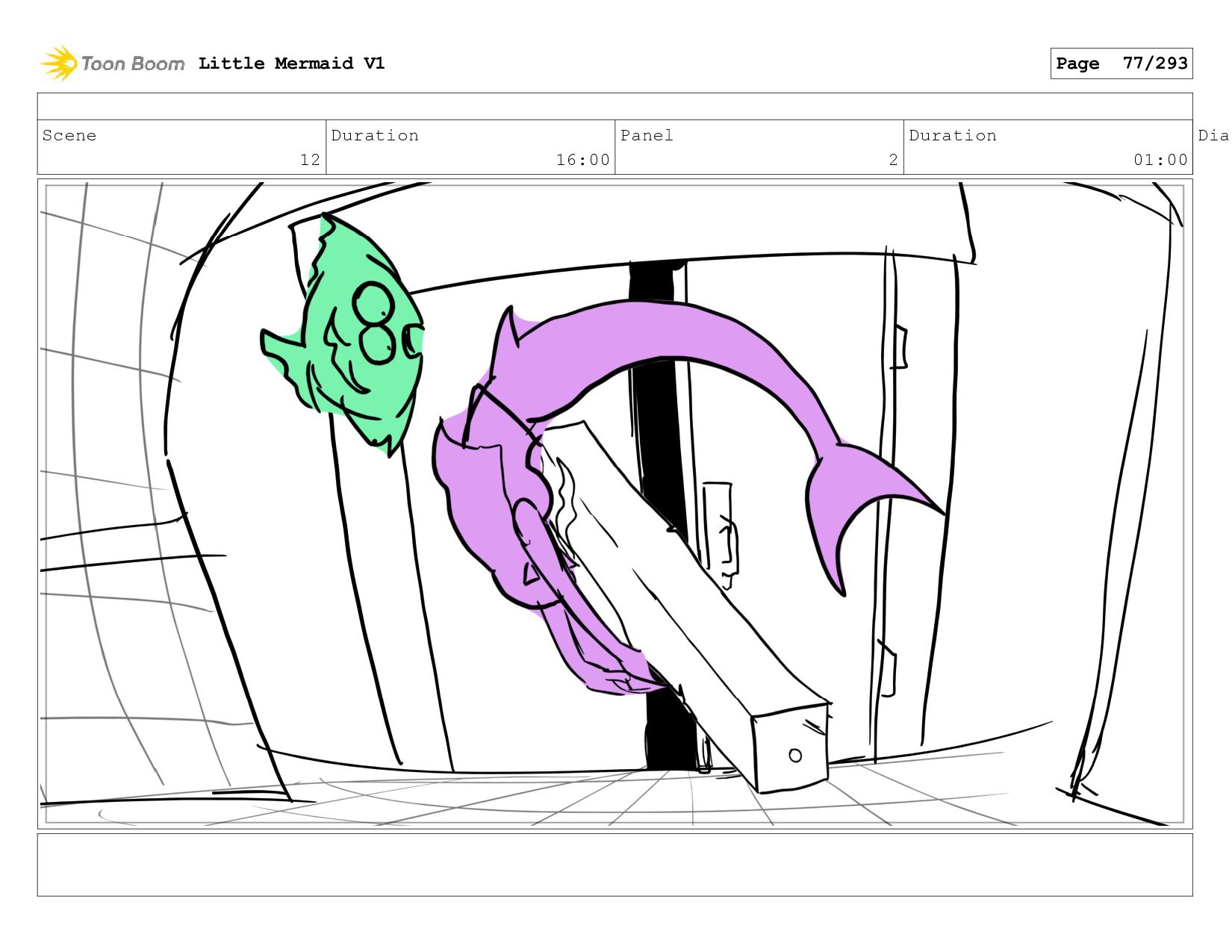Click the Toon Boom logo

pyautogui.click(x=112, y=63)
